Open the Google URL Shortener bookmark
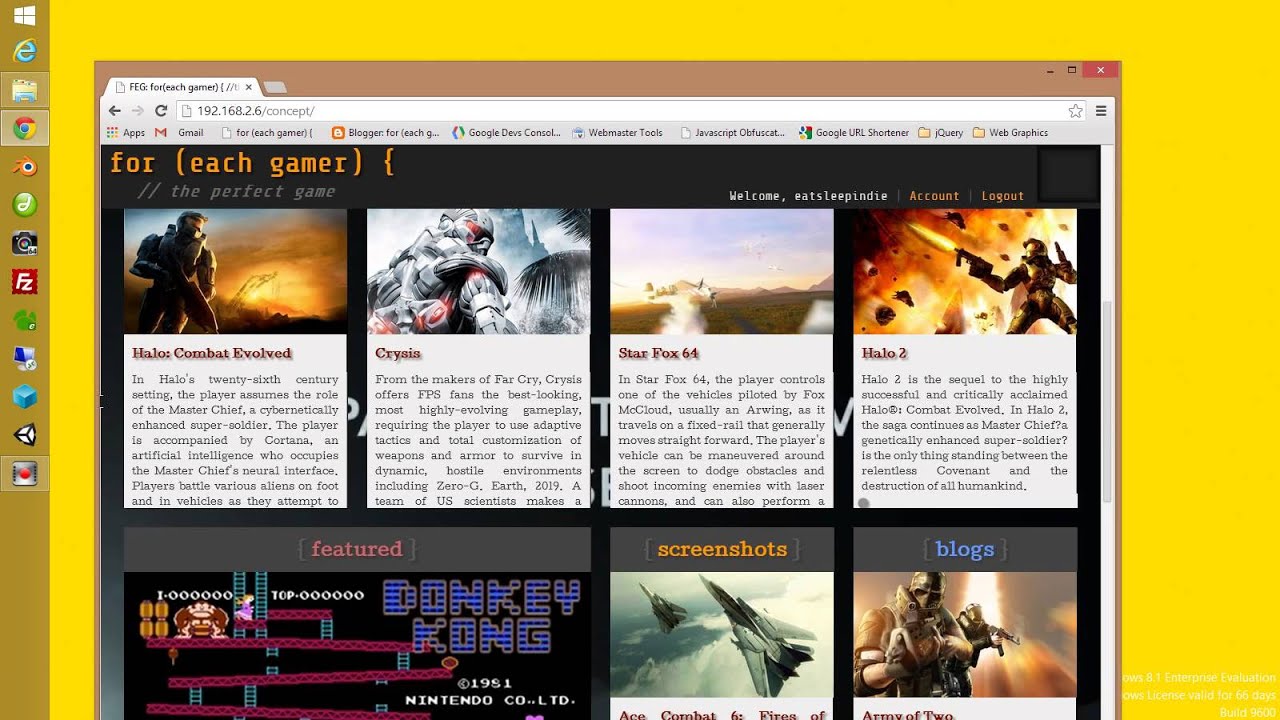 coord(854,132)
